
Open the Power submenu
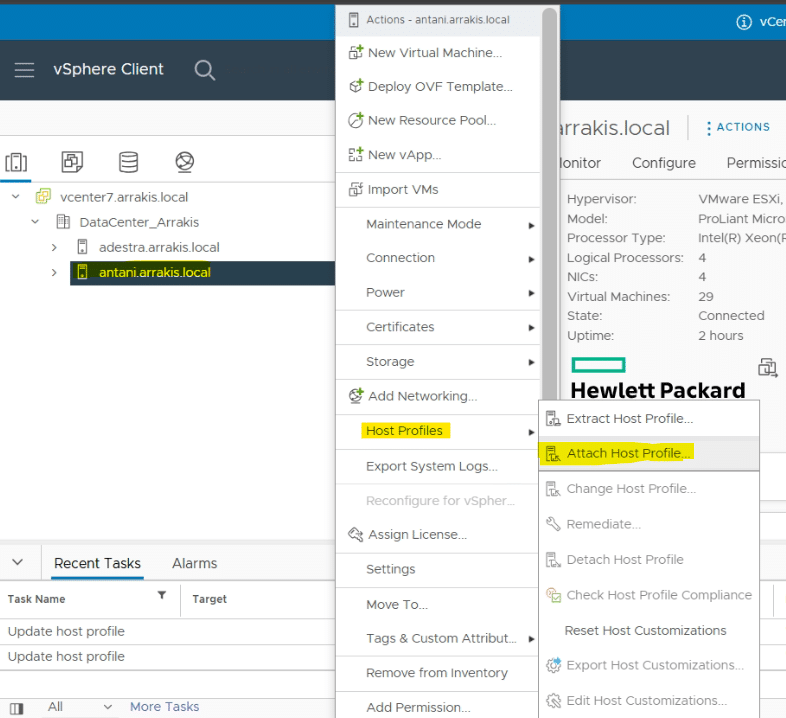(438, 292)
